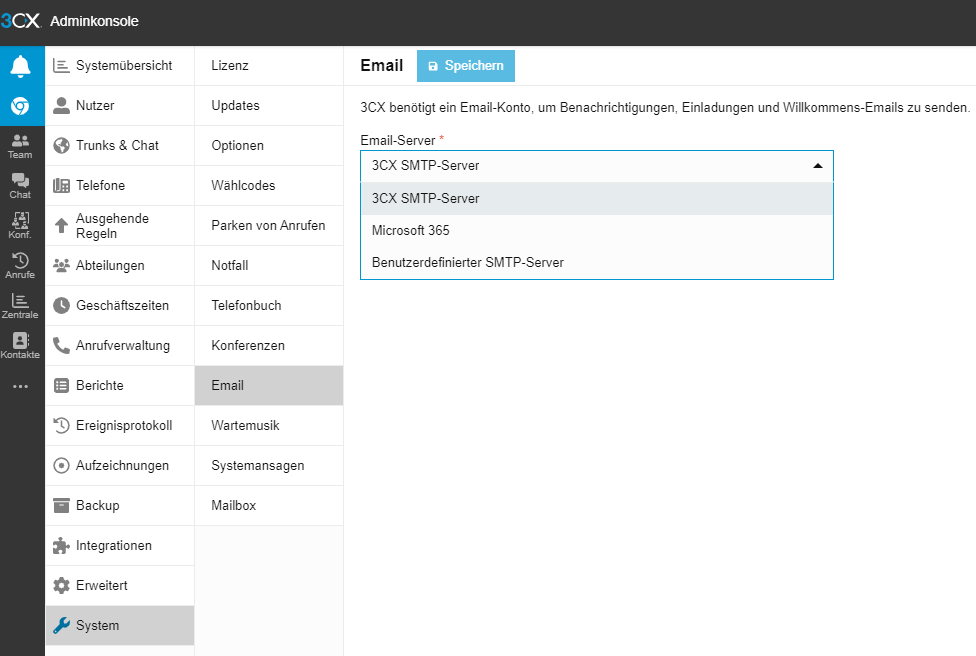
Task: Click the Erweitert gear icon
Action: 61,586
